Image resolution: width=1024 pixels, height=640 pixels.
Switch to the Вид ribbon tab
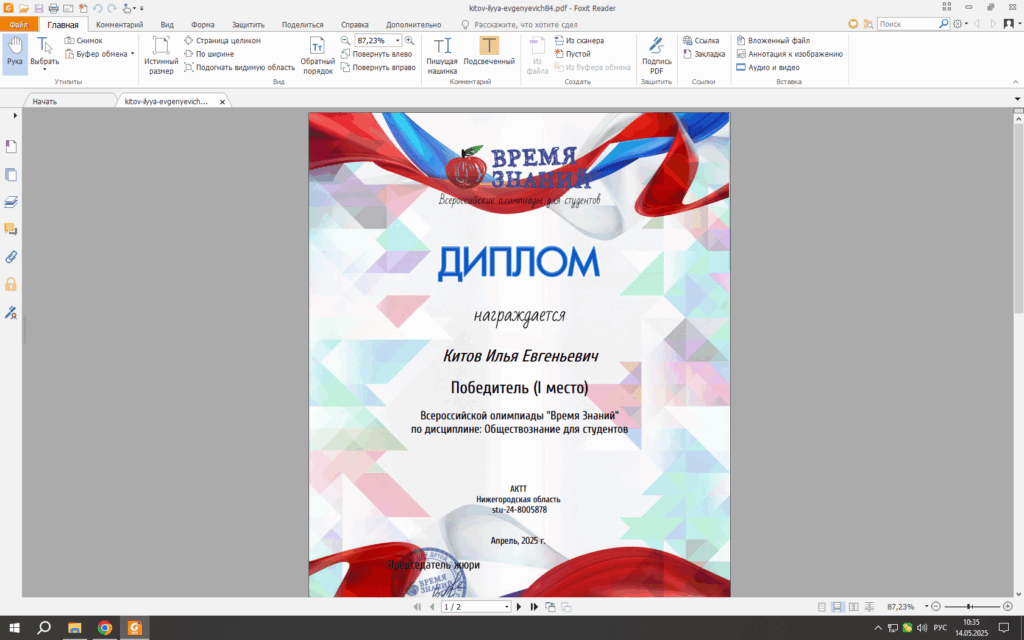pyautogui.click(x=167, y=25)
